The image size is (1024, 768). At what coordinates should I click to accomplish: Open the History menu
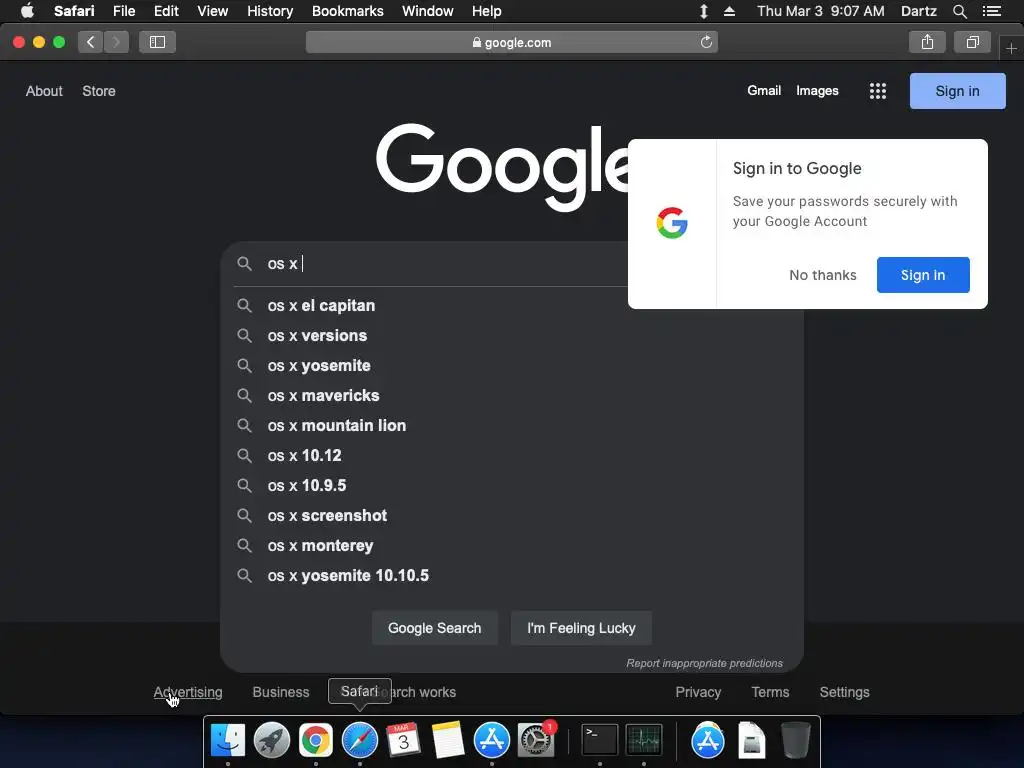point(270,11)
